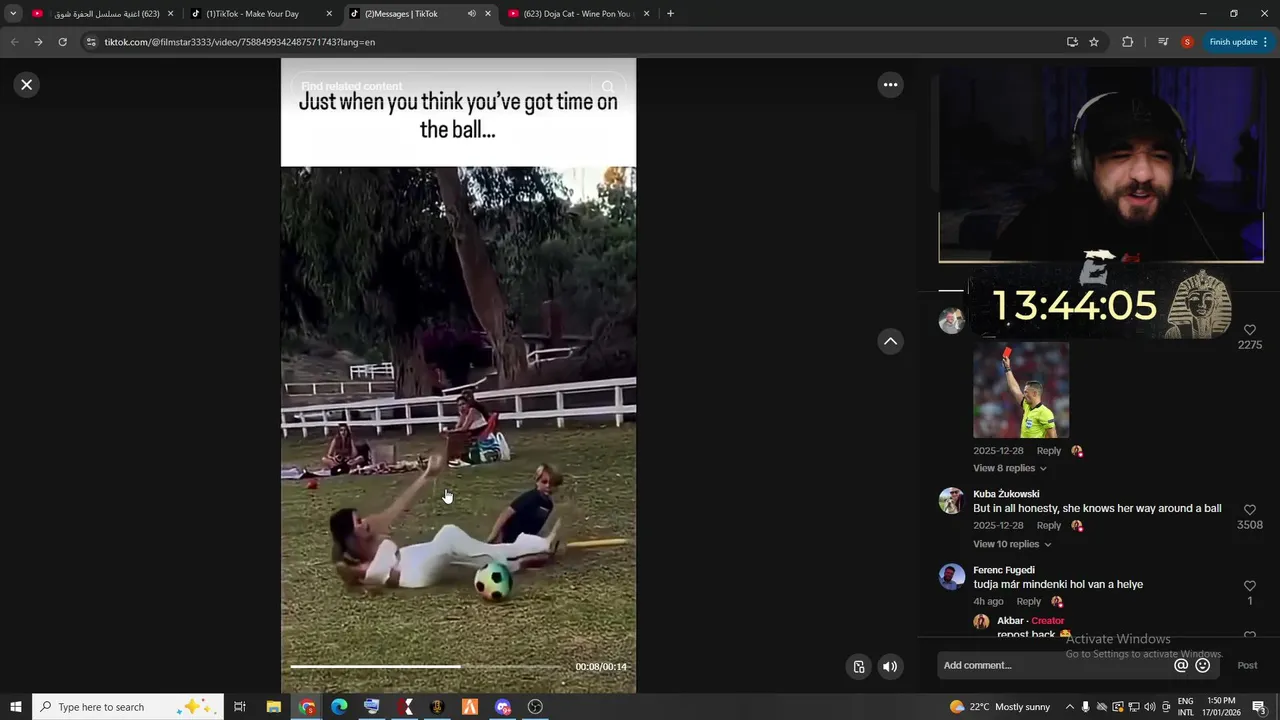The image size is (1280, 720).
Task: Reload the page with refresh icon
Action: pyautogui.click(x=62, y=42)
